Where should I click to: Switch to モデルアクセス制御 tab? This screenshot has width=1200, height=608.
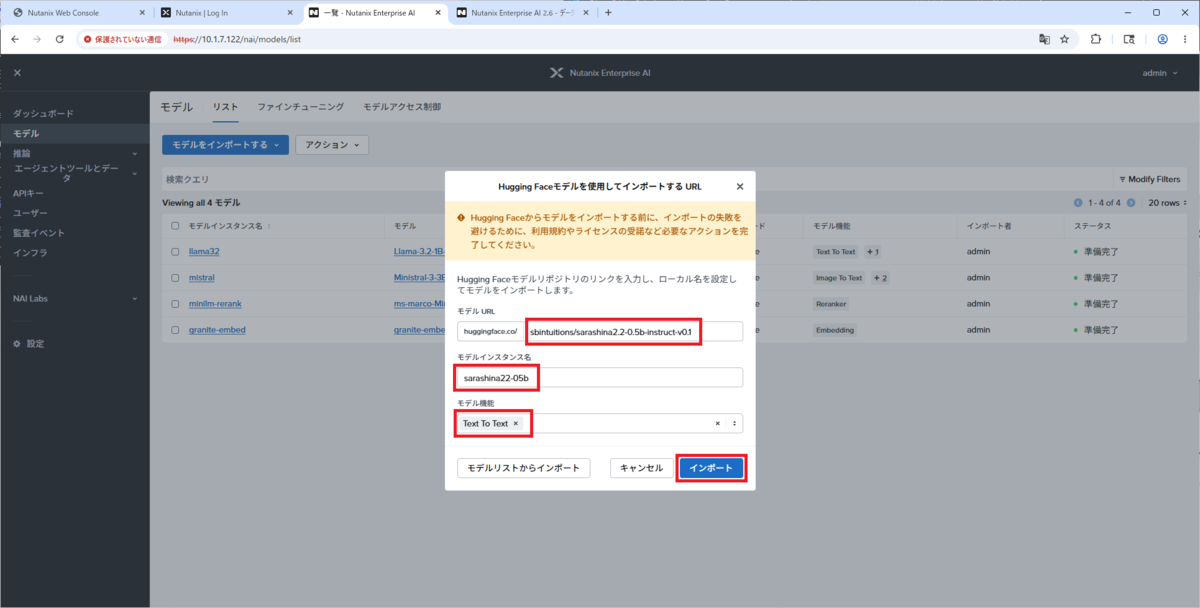tap(401, 107)
